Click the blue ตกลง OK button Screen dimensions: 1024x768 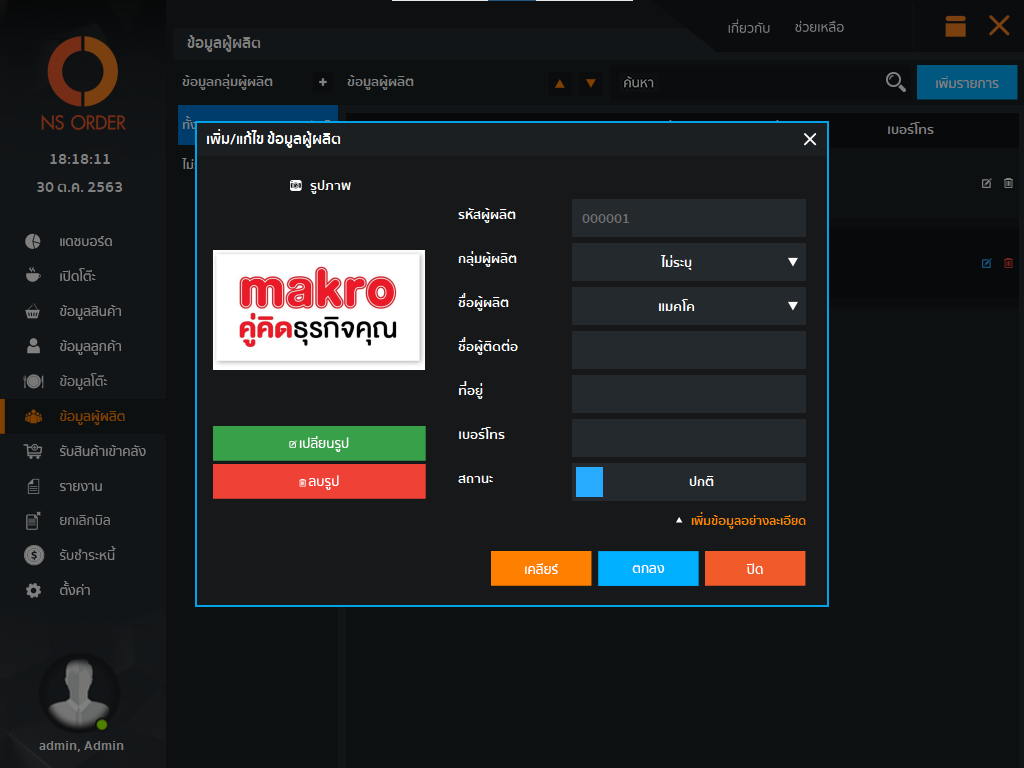(x=648, y=568)
